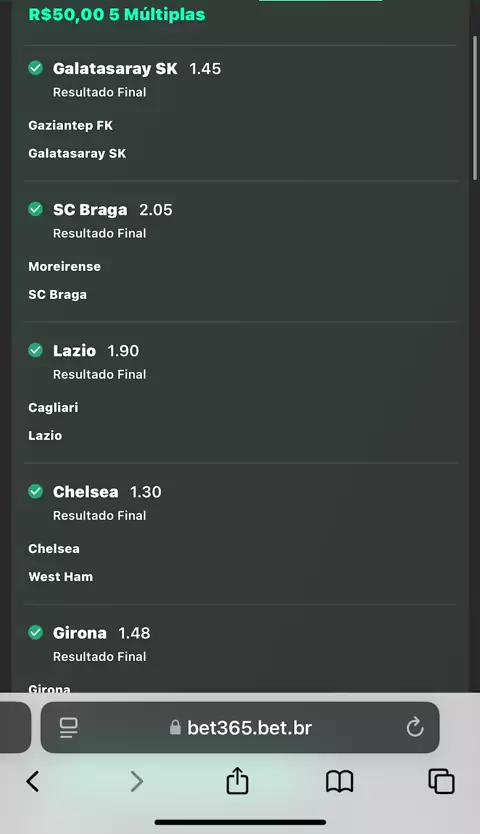
Task: Reload the page with the refresh icon
Action: 415,727
